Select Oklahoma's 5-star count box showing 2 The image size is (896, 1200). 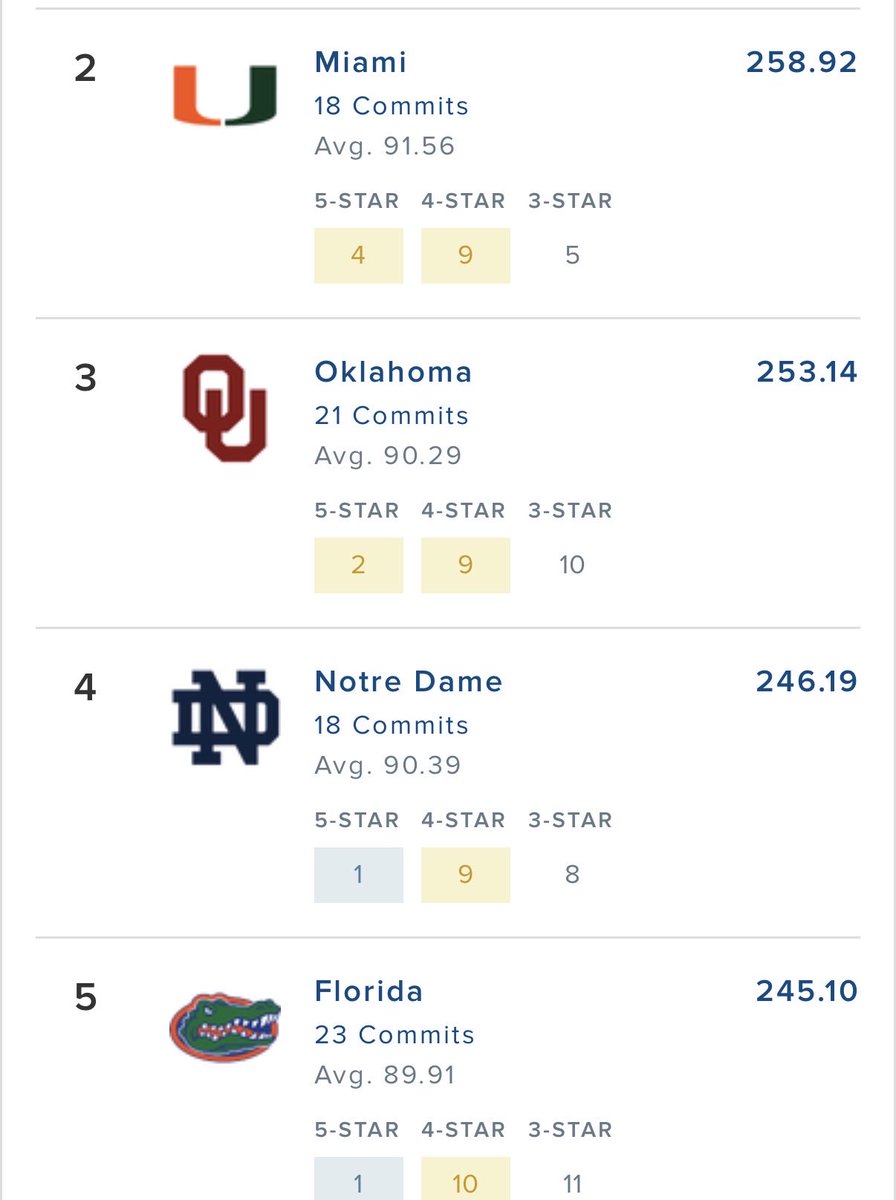(359, 565)
